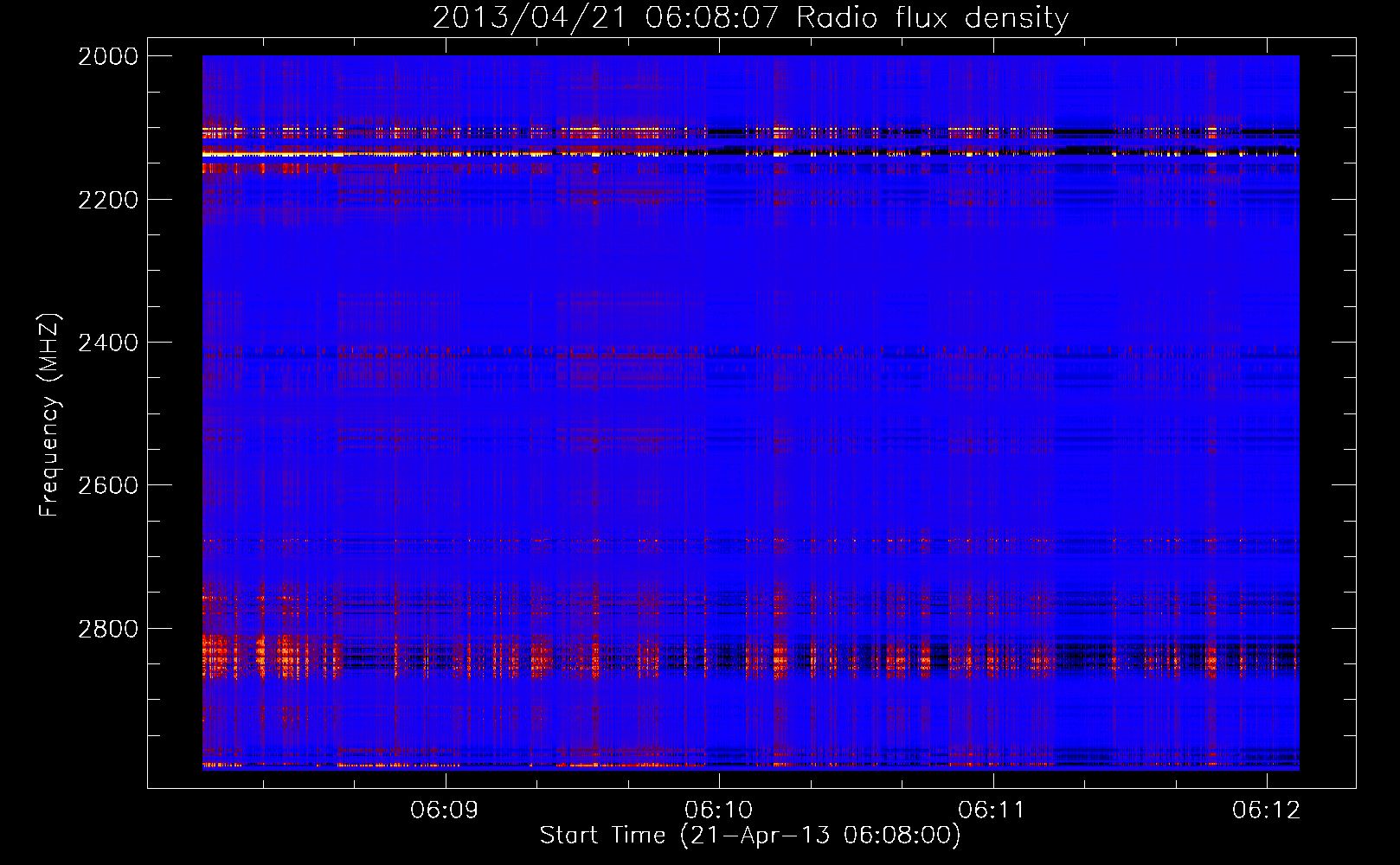1400x865 pixels.
Task: Click the 06:10 time tick label
Action: coord(719,810)
